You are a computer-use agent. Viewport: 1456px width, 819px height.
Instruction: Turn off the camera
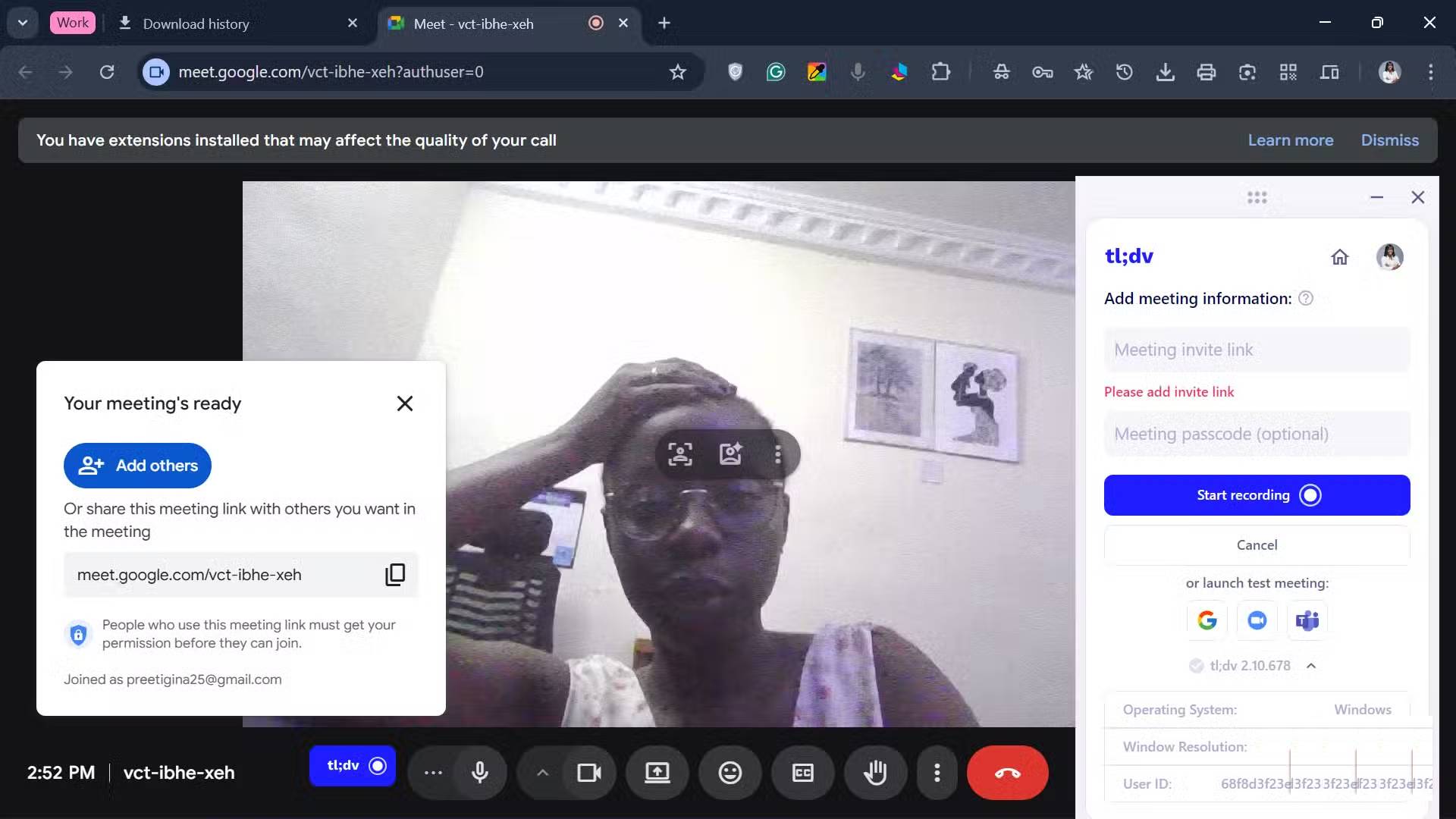[588, 773]
